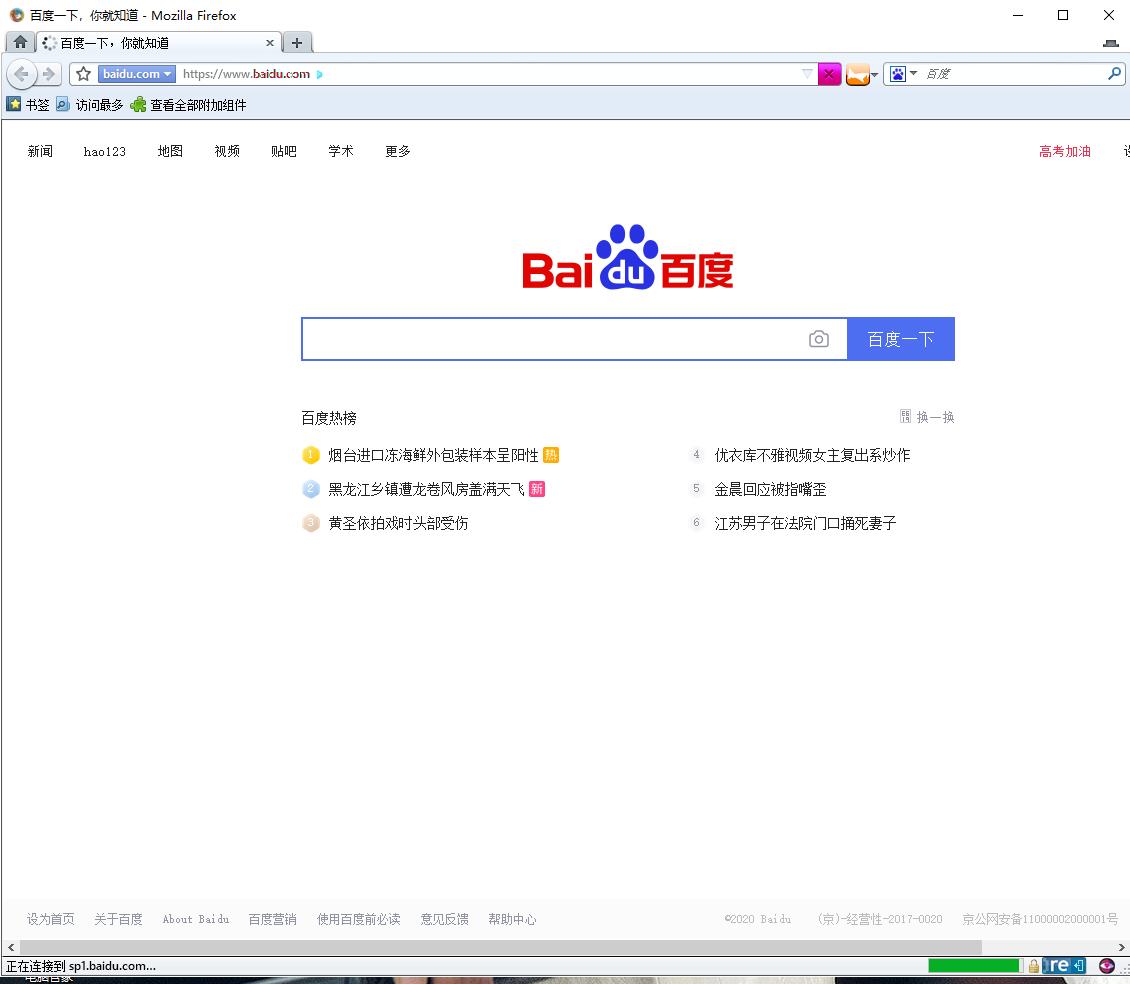Click the Home icon in the toolbar
1130x984 pixels.
[x=20, y=42]
